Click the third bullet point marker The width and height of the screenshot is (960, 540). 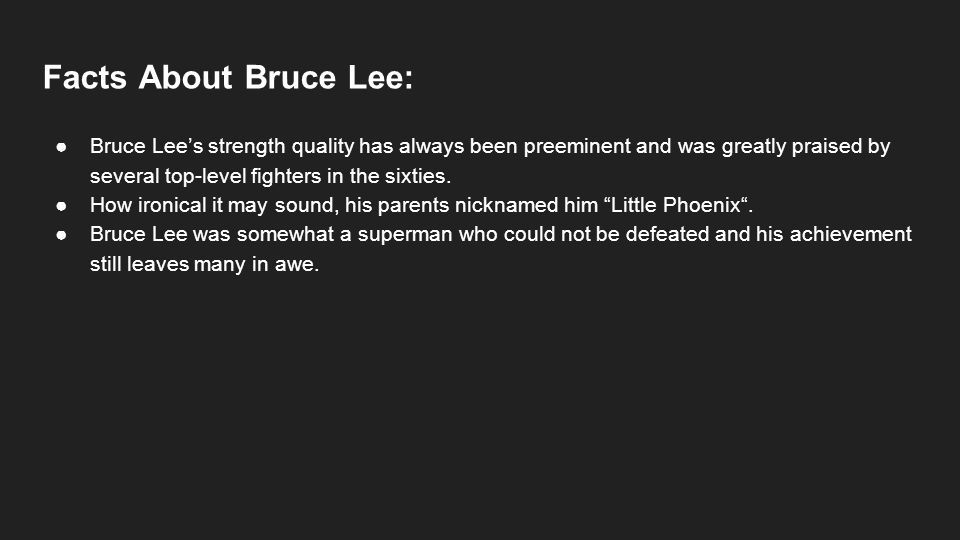pos(61,234)
